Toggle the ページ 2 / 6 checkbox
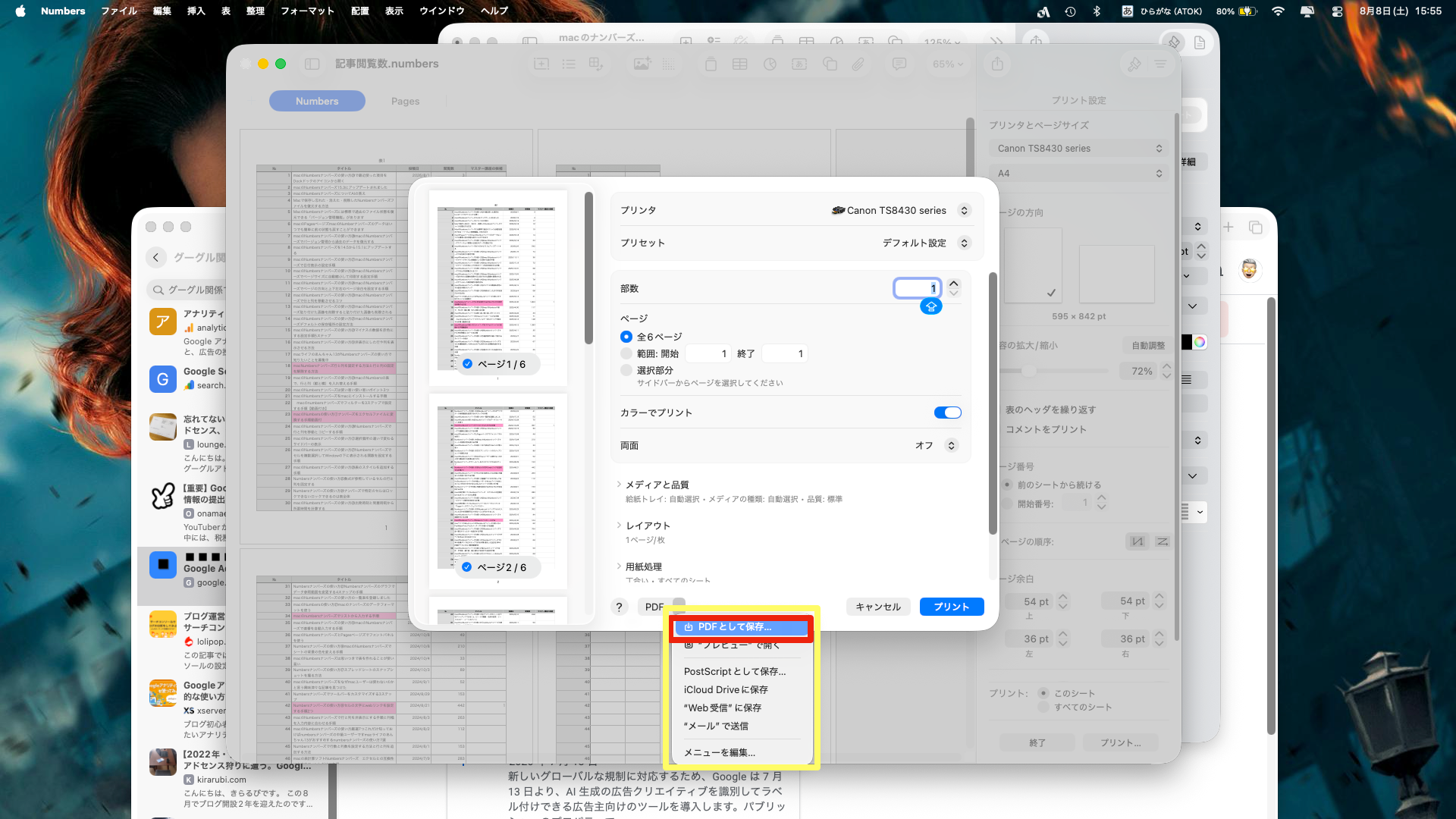The height and width of the screenshot is (819, 1456). point(467,567)
